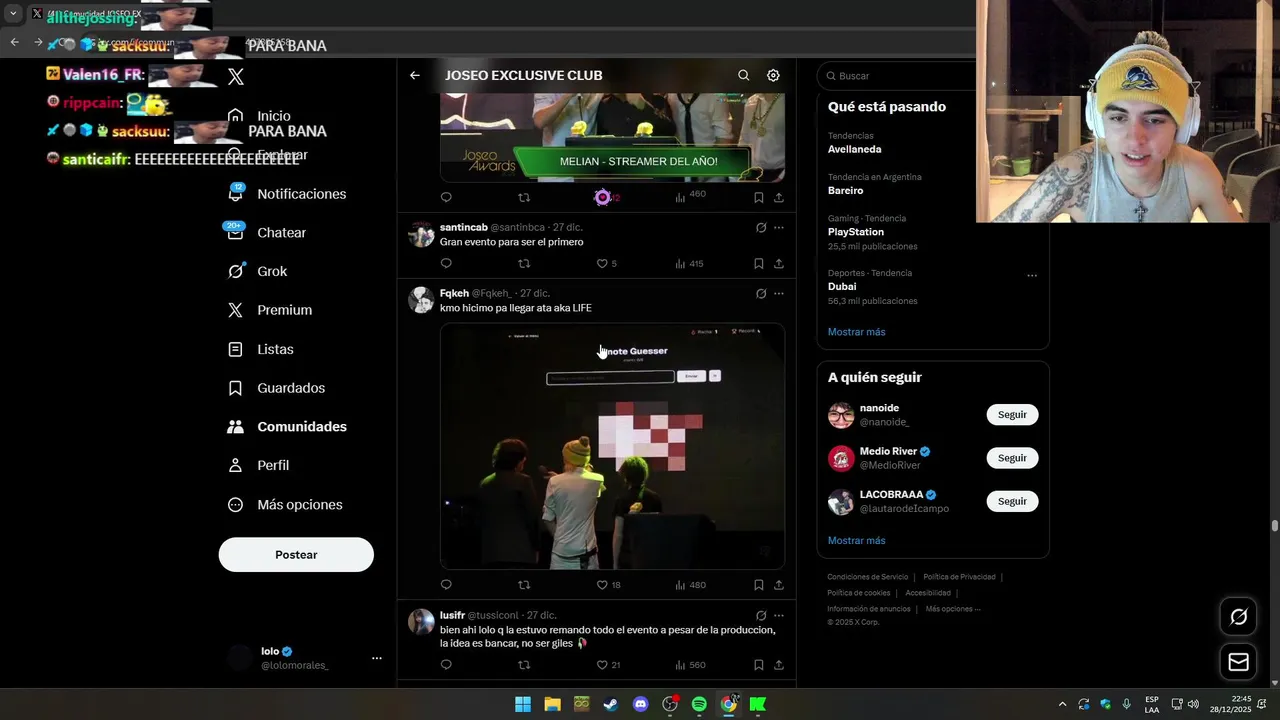This screenshot has height=720, width=1280.
Task: Open search inside the community header
Action: pyautogui.click(x=743, y=75)
